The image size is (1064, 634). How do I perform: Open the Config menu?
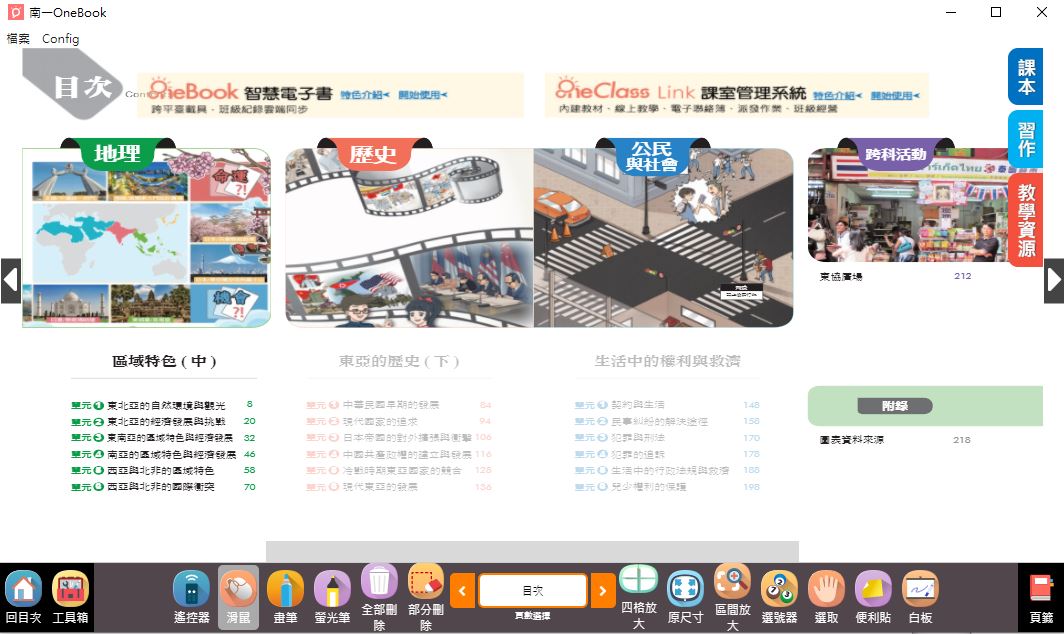pos(60,39)
